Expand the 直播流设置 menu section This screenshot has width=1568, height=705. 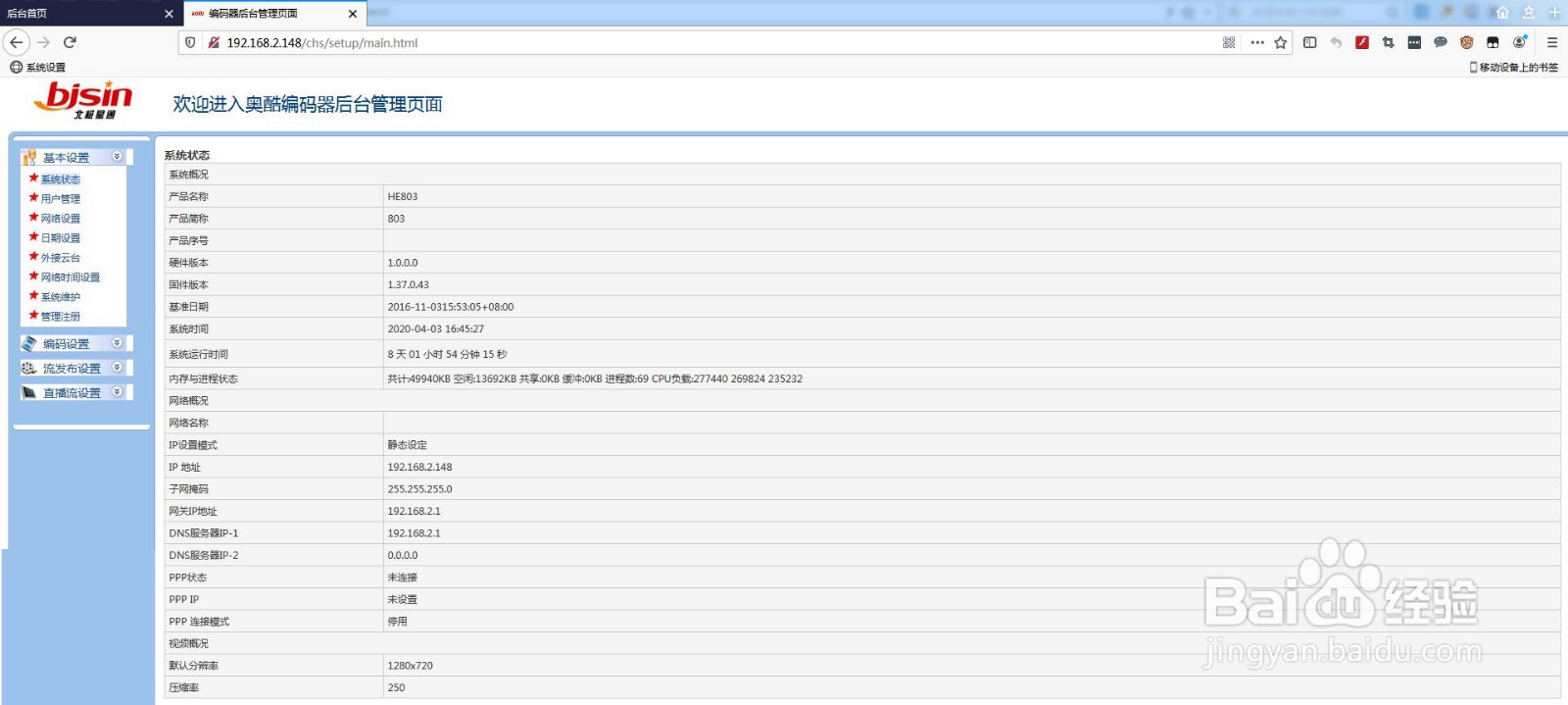pyautogui.click(x=117, y=392)
